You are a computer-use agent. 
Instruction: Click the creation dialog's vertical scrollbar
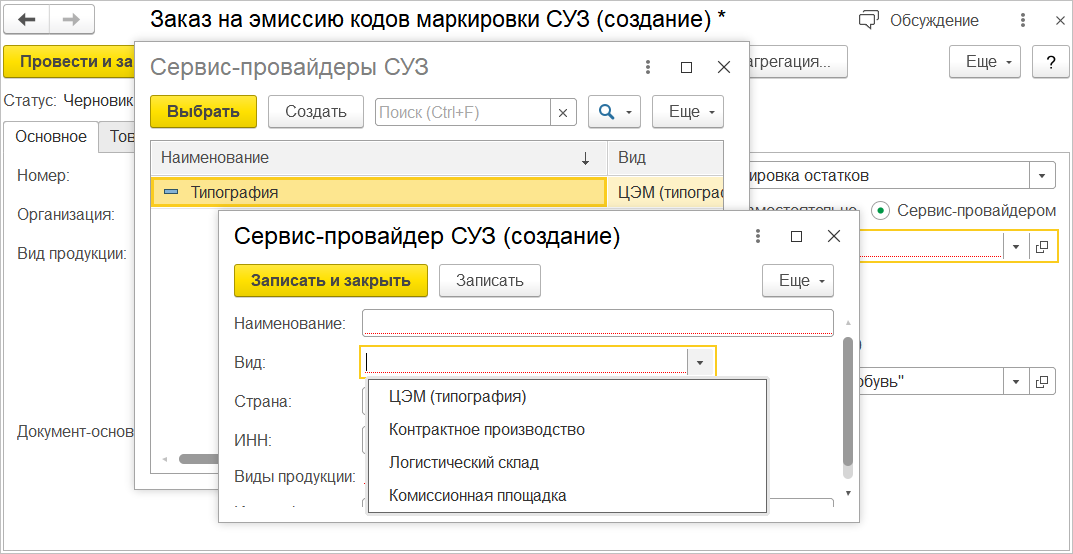[x=848, y=400]
